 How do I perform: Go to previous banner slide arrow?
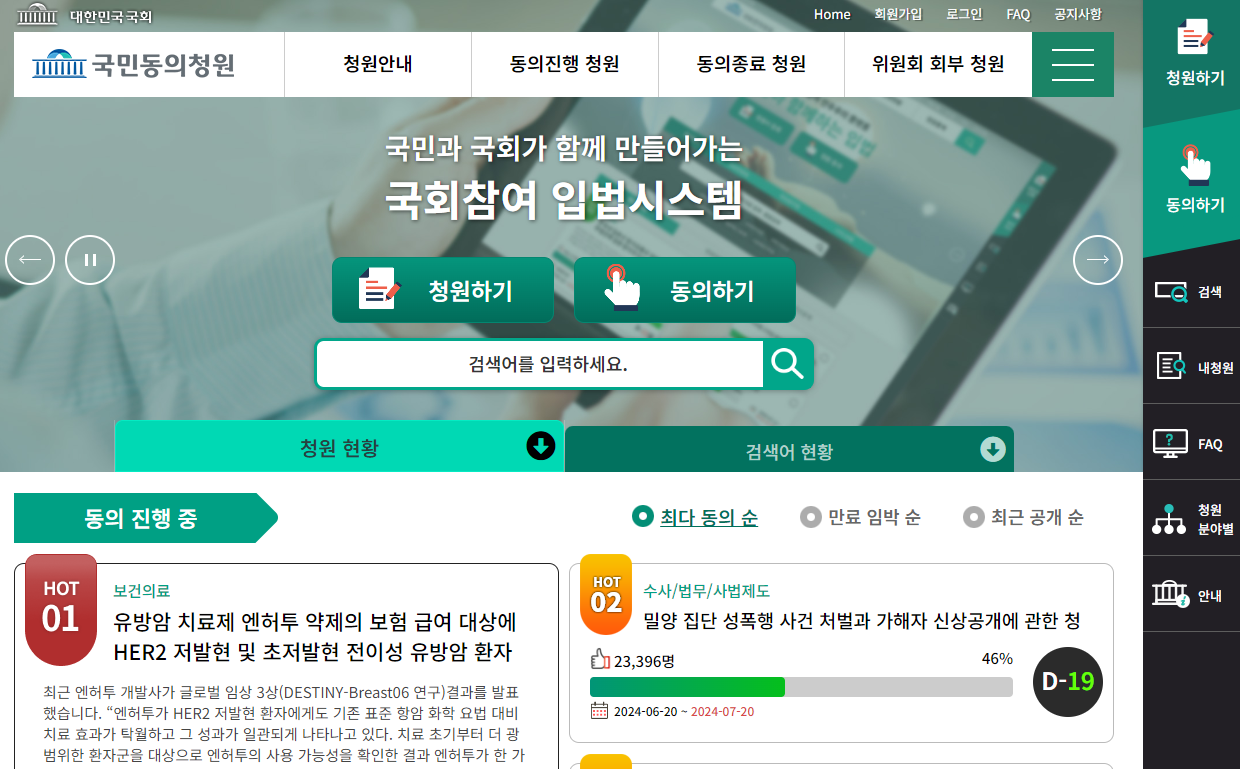click(x=30, y=260)
